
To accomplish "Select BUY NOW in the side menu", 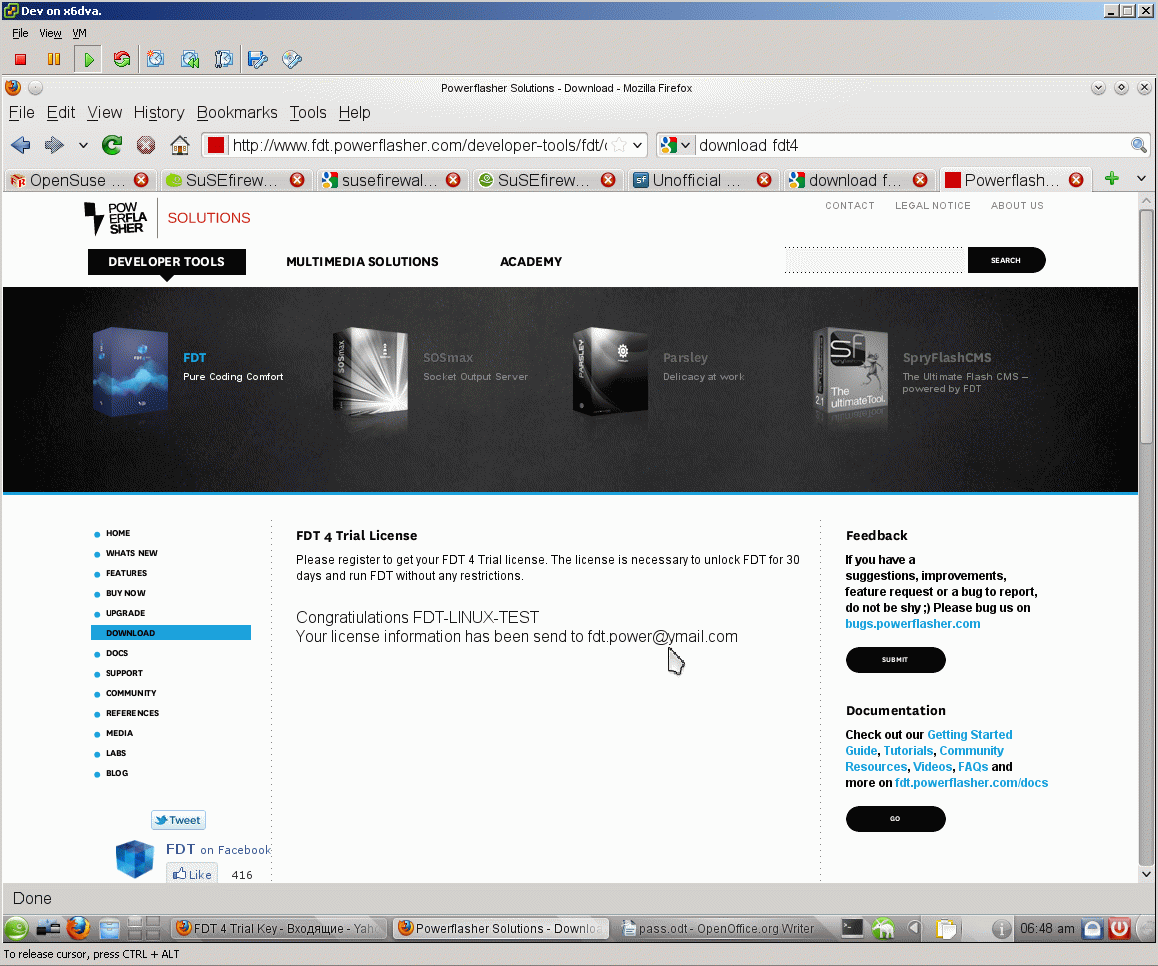I will pos(126,593).
